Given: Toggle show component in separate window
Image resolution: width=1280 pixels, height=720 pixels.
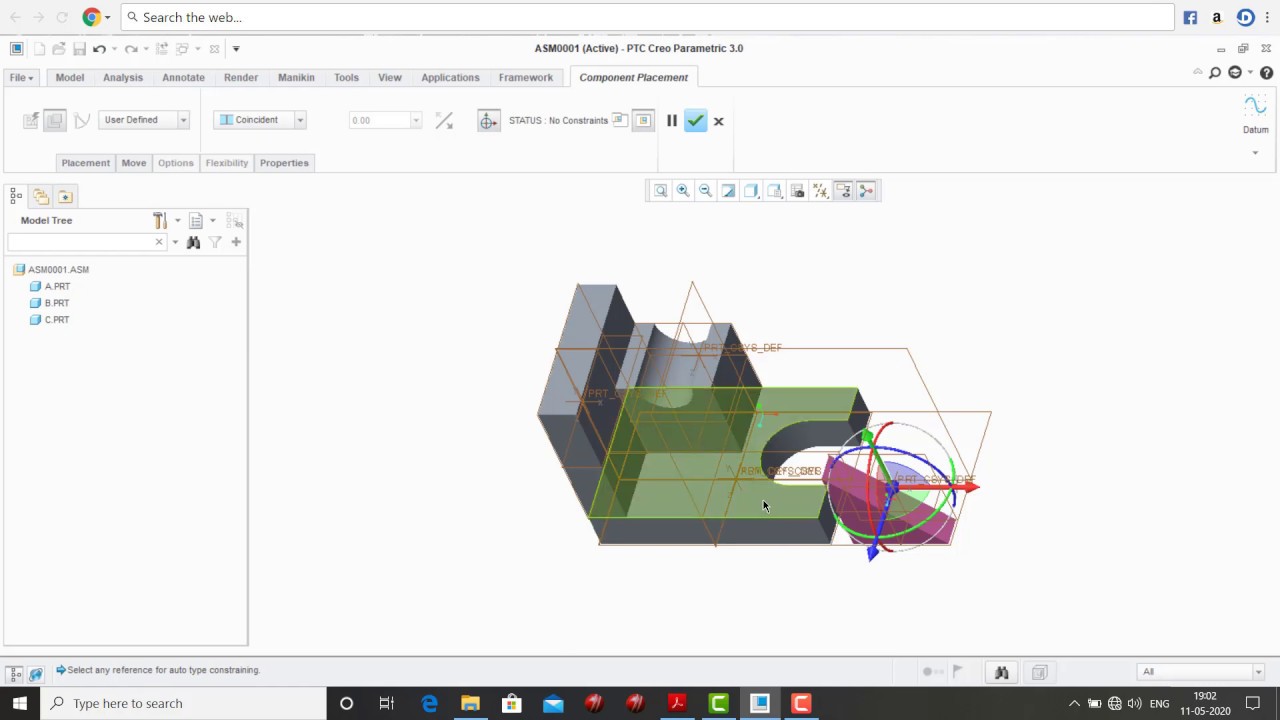Looking at the screenshot, I should pyautogui.click(x=620, y=120).
